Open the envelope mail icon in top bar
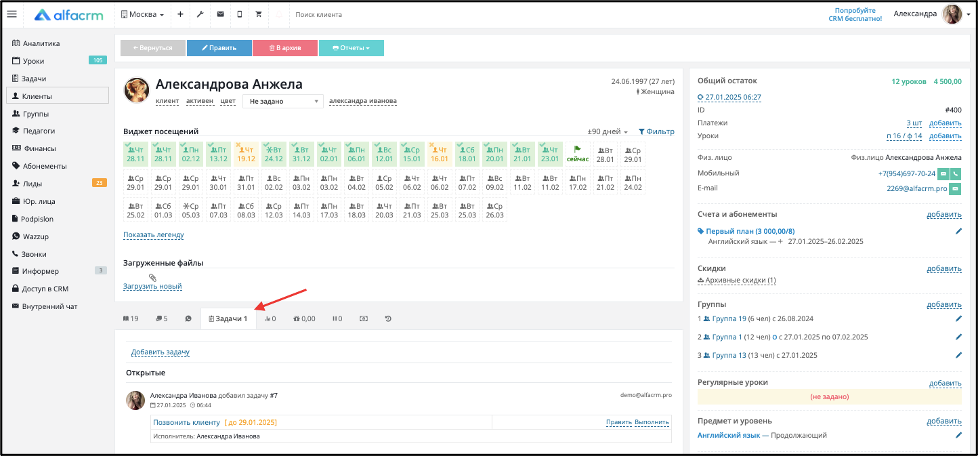Viewport: 979px width, 456px height. coord(220,14)
